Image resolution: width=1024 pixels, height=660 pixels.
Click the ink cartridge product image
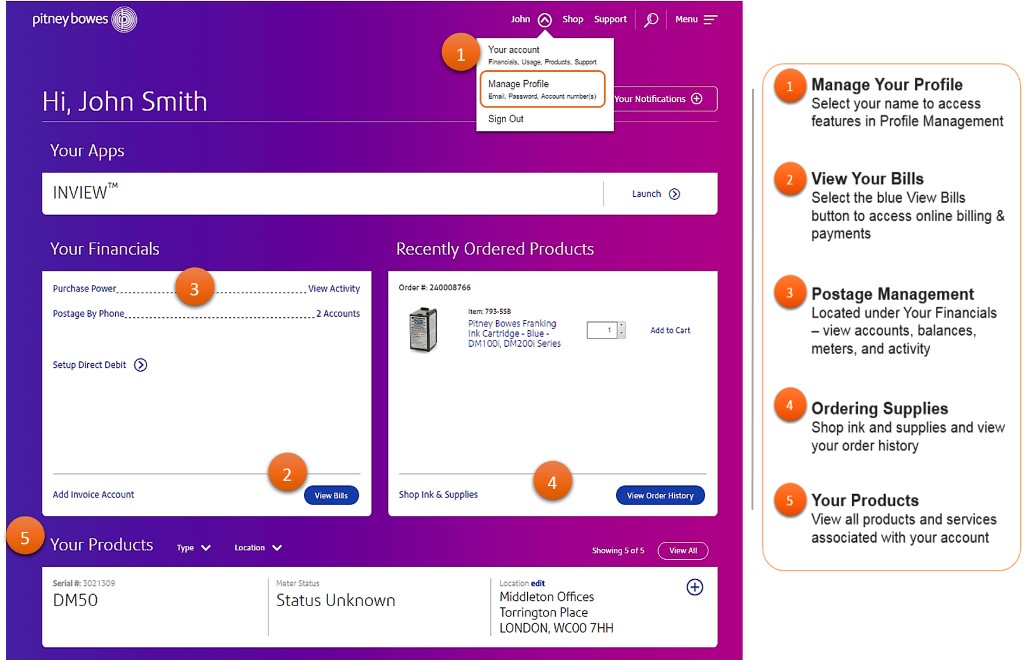pos(423,329)
